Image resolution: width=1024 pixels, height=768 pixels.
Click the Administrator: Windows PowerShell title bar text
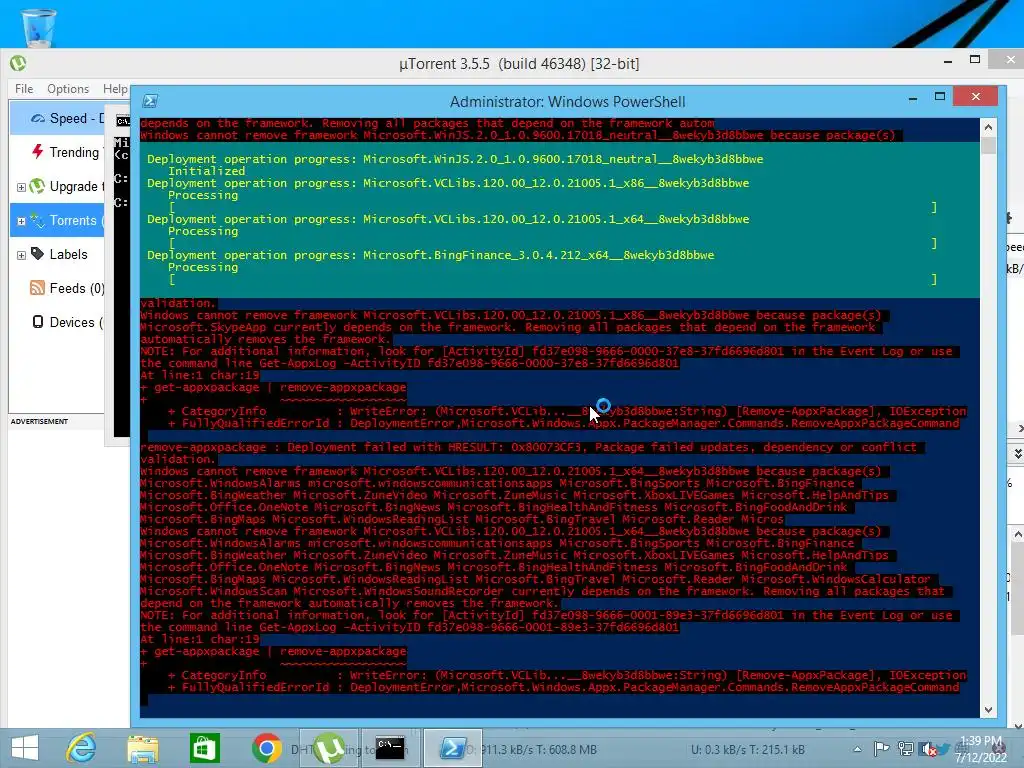(x=568, y=101)
